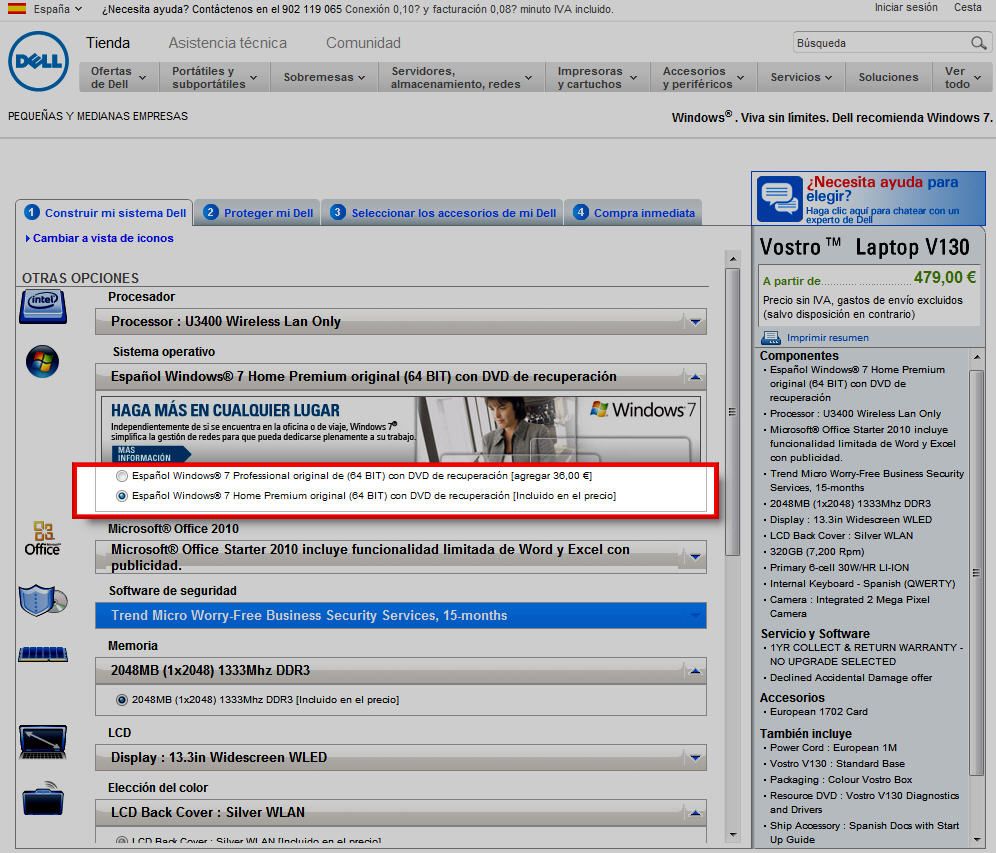
Task: Switch to the Proteger mi Dell tab
Action: 258,213
